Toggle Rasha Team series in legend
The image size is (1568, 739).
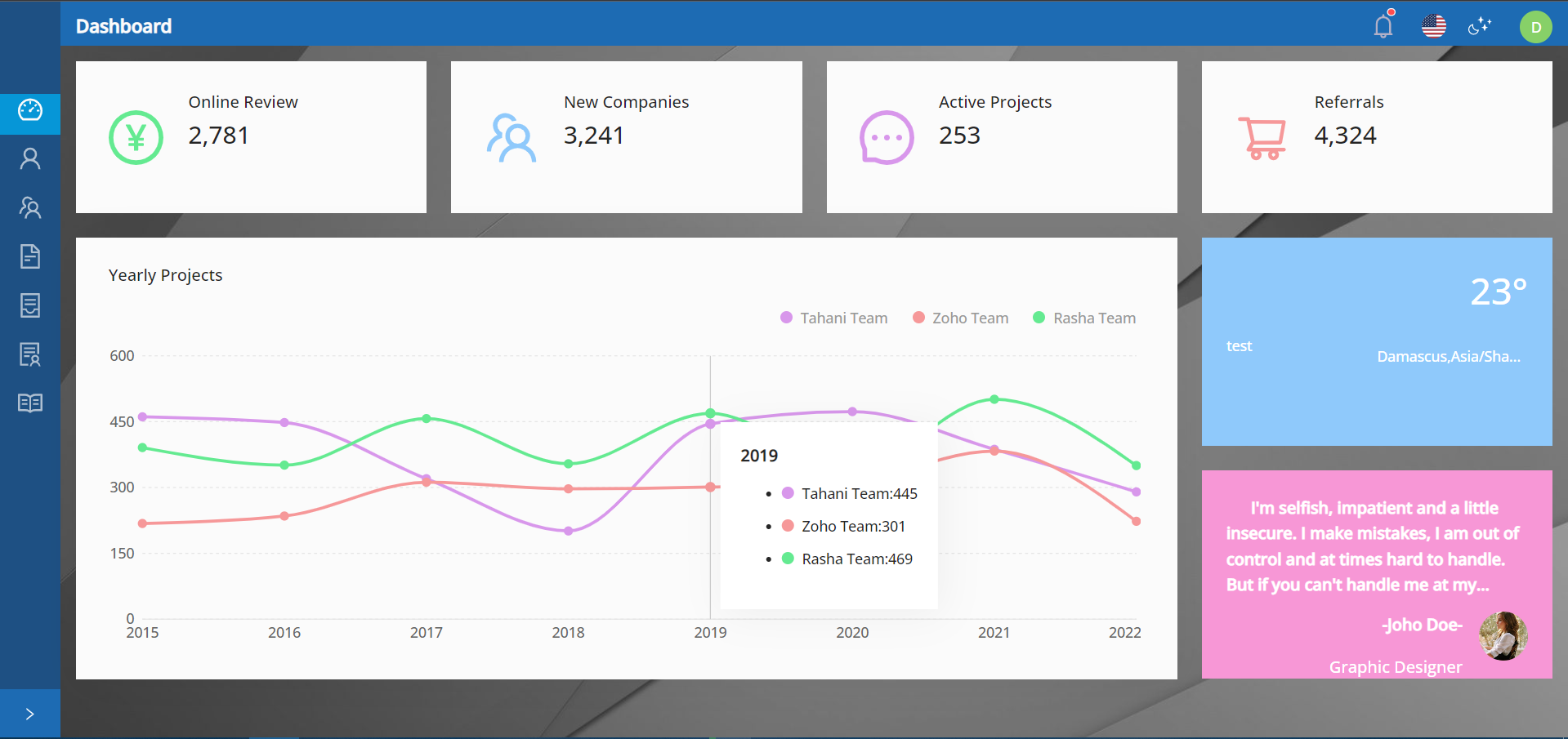pos(1084,318)
